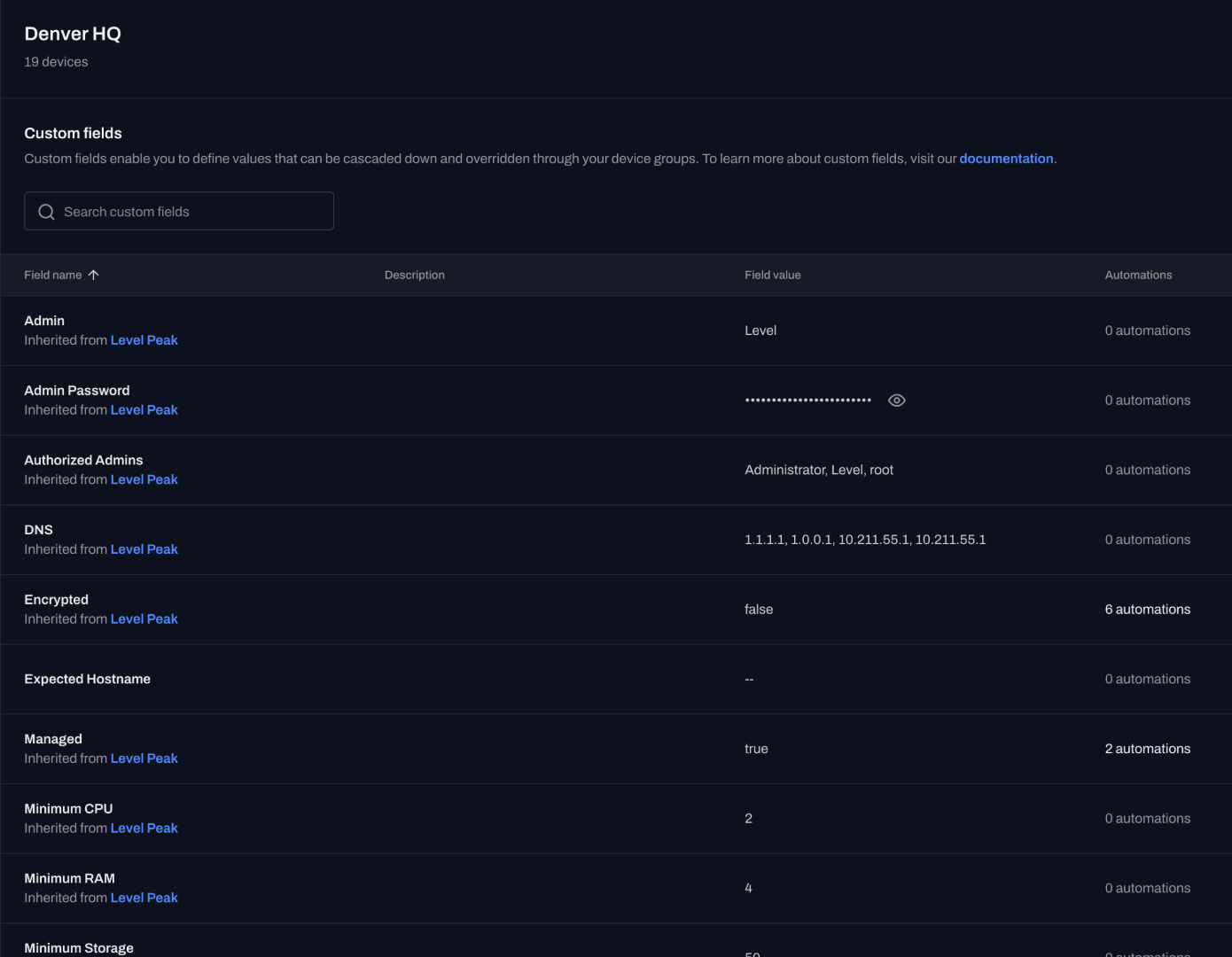
Task: Open the Level Peak link under Minimum RAM
Action: point(144,898)
